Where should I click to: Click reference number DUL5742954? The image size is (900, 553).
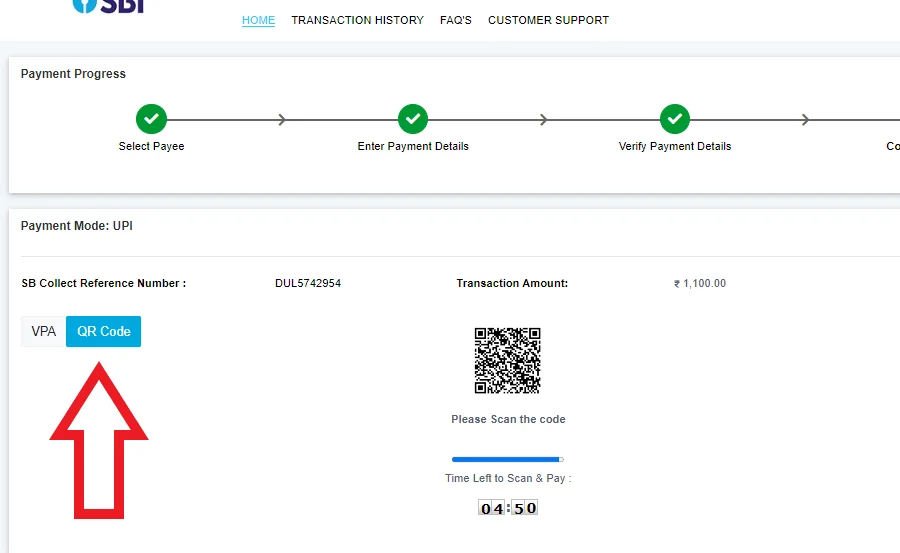point(308,283)
